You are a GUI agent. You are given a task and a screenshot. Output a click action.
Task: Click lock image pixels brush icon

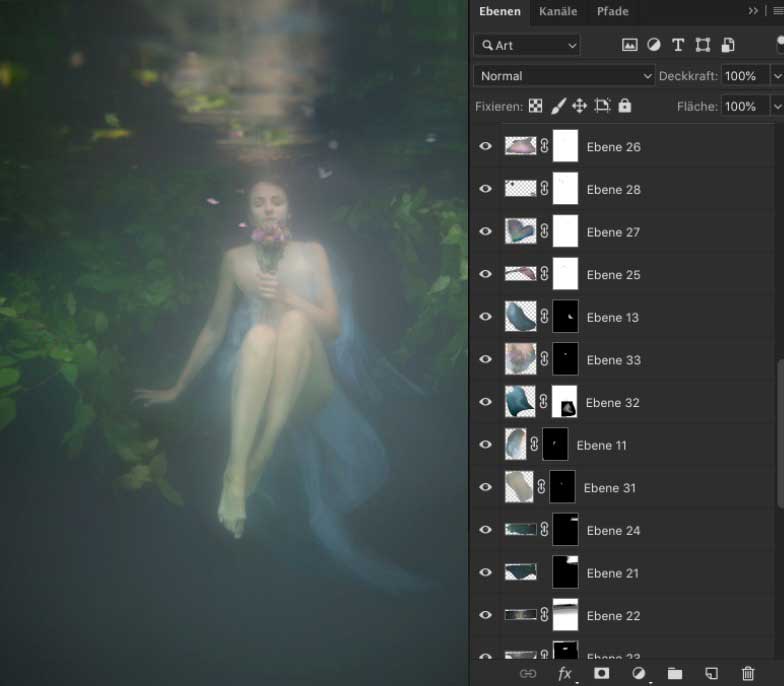coord(558,106)
